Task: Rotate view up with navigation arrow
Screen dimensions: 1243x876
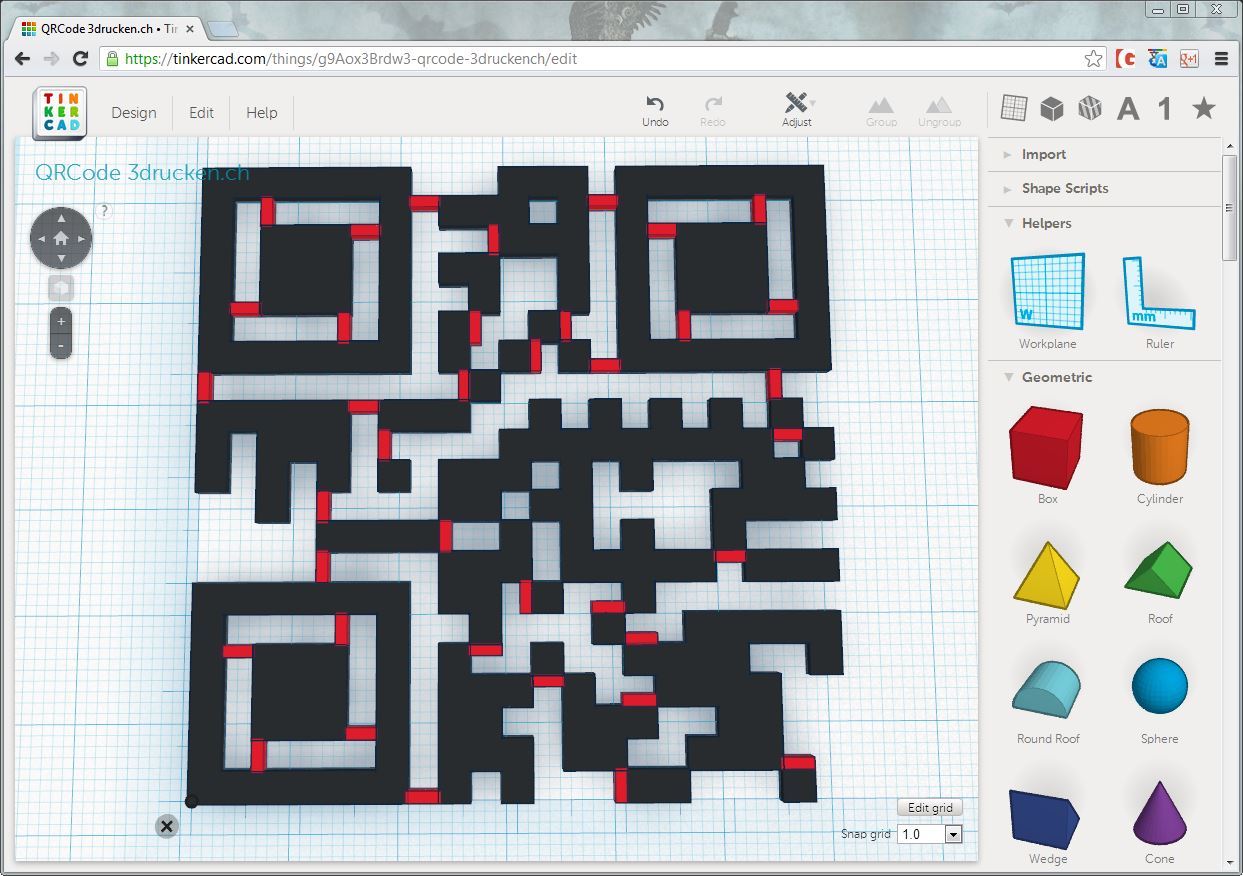Action: pos(61,218)
